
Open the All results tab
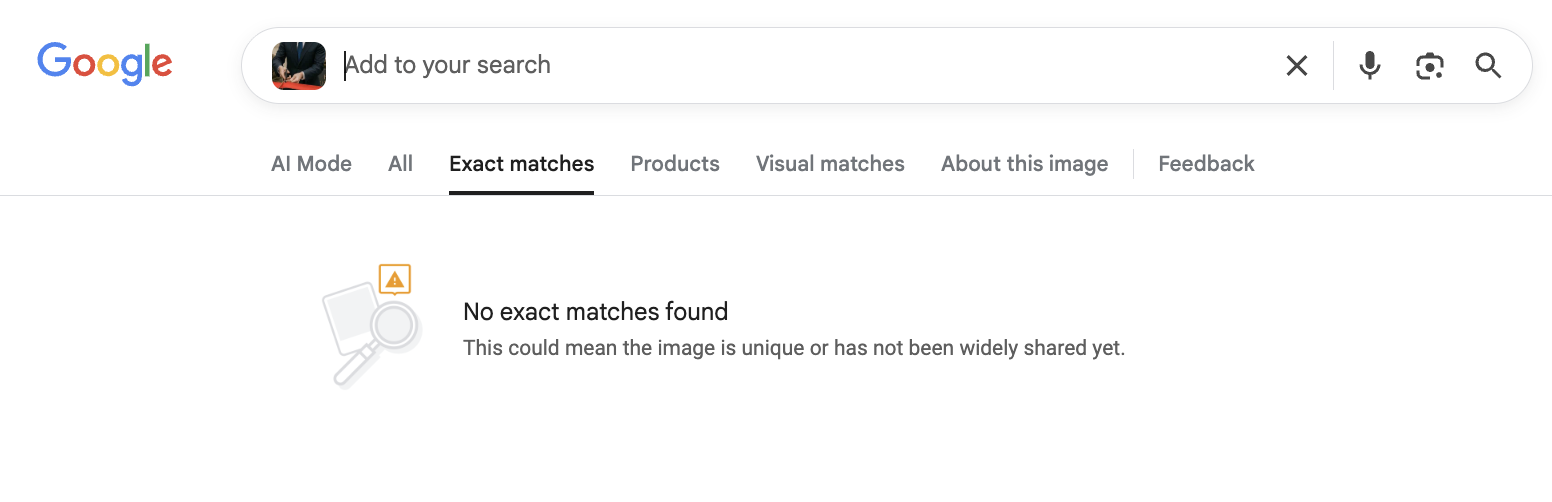tap(400, 164)
